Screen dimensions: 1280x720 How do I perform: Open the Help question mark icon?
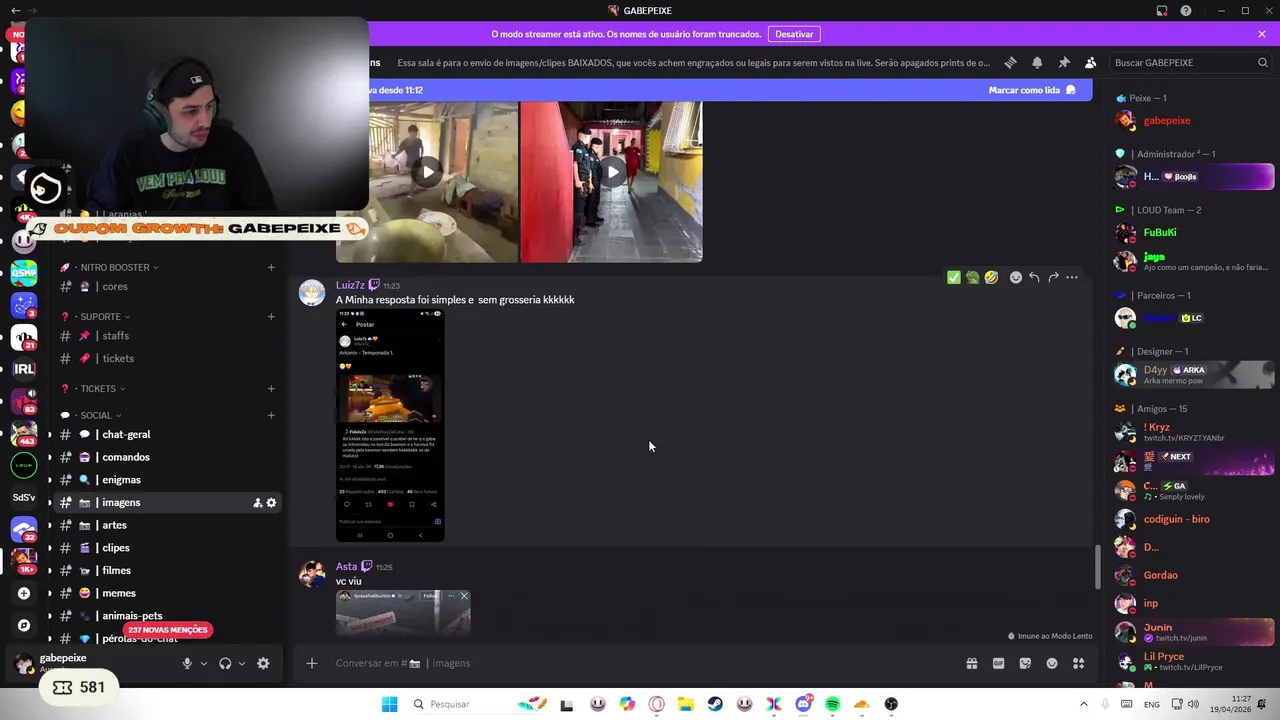point(1186,10)
